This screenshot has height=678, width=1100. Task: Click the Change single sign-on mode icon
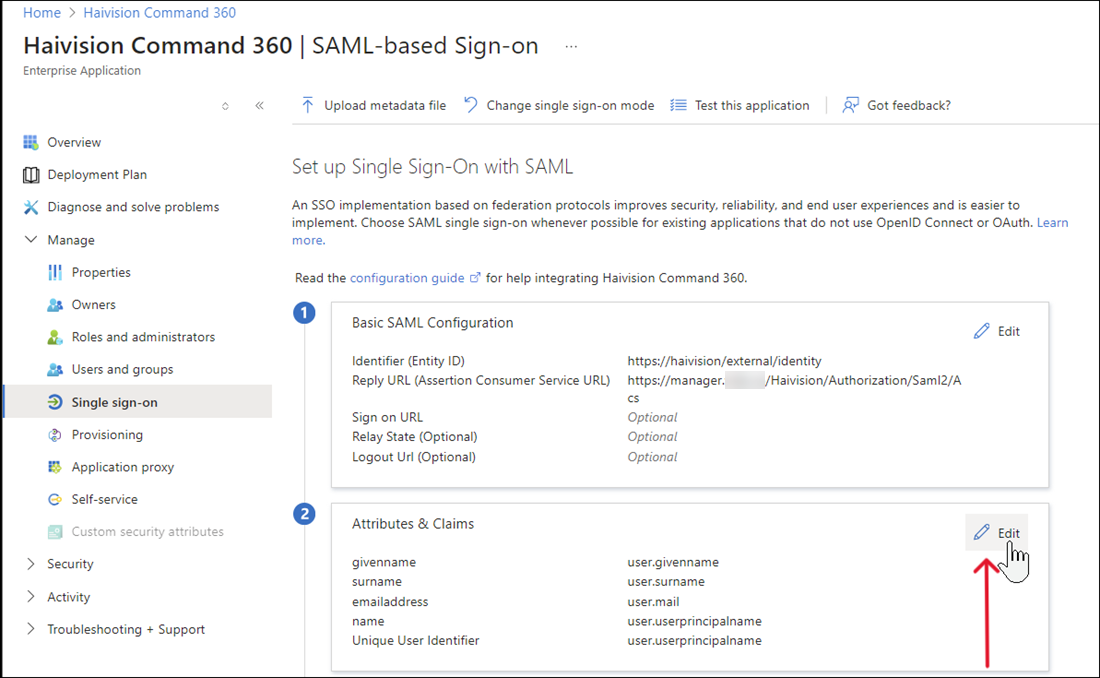click(x=469, y=104)
